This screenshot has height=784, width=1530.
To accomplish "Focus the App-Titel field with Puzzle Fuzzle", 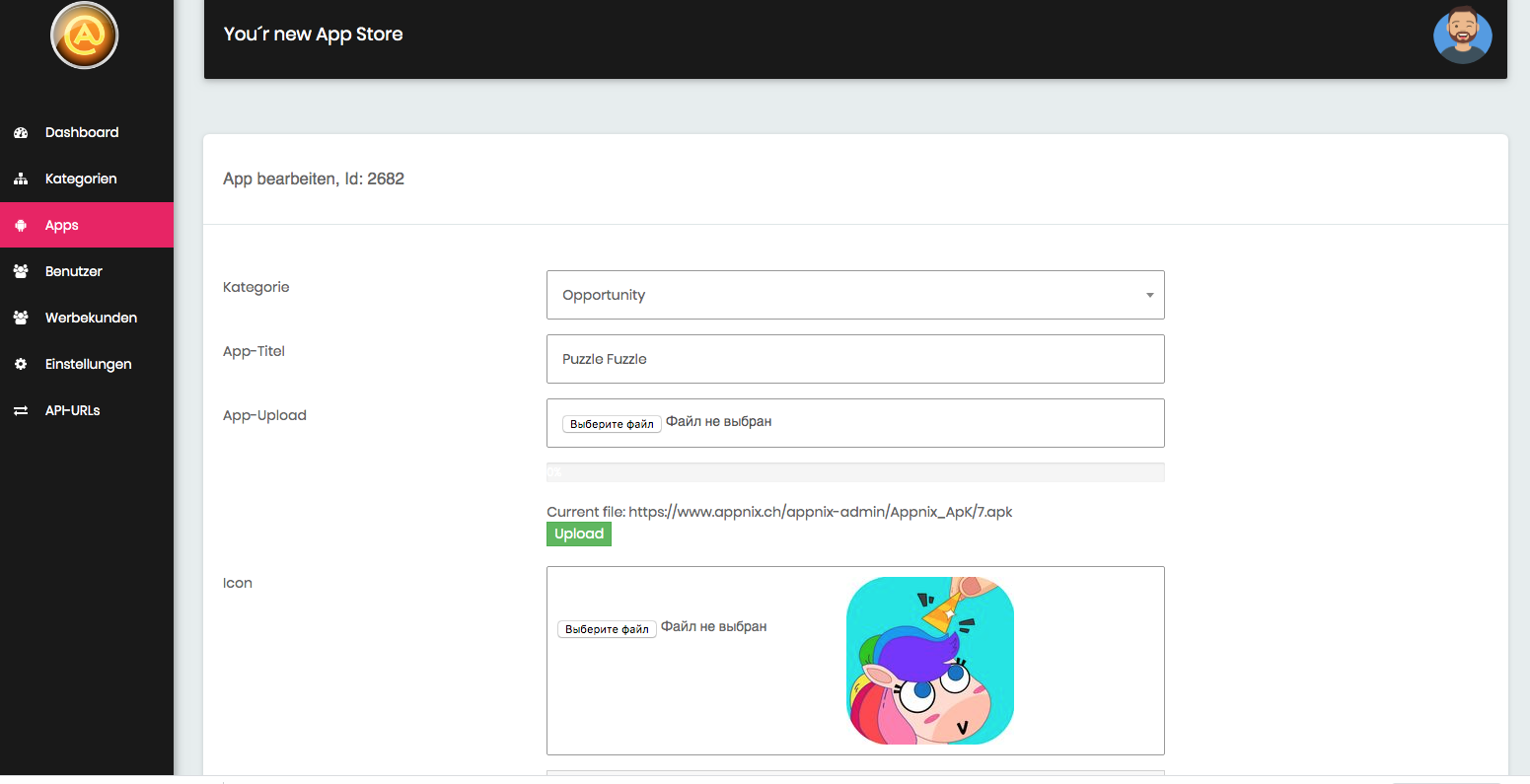I will click(x=854, y=359).
